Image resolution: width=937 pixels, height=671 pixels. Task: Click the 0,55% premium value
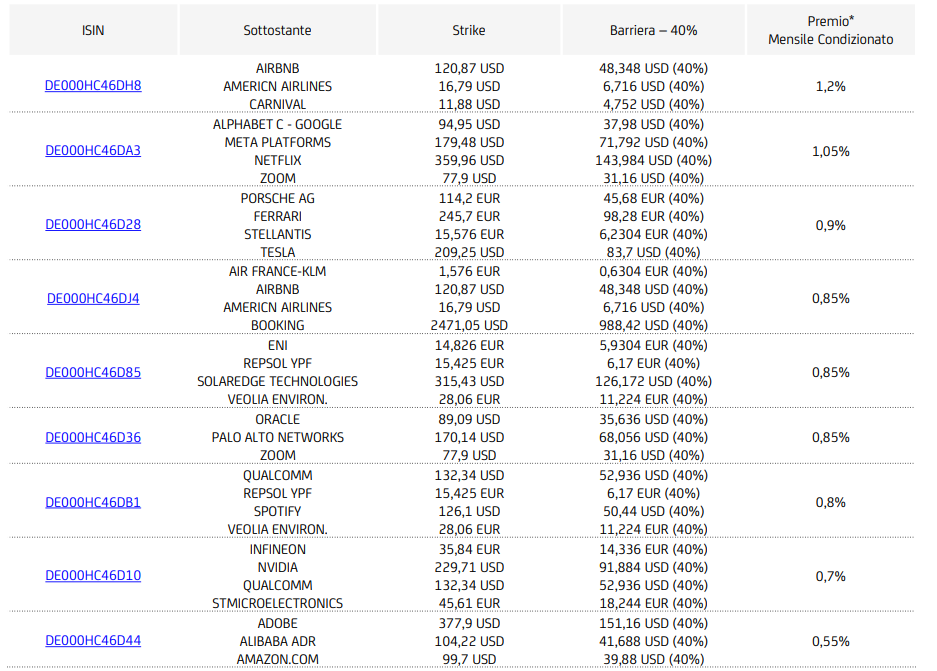tap(831, 642)
